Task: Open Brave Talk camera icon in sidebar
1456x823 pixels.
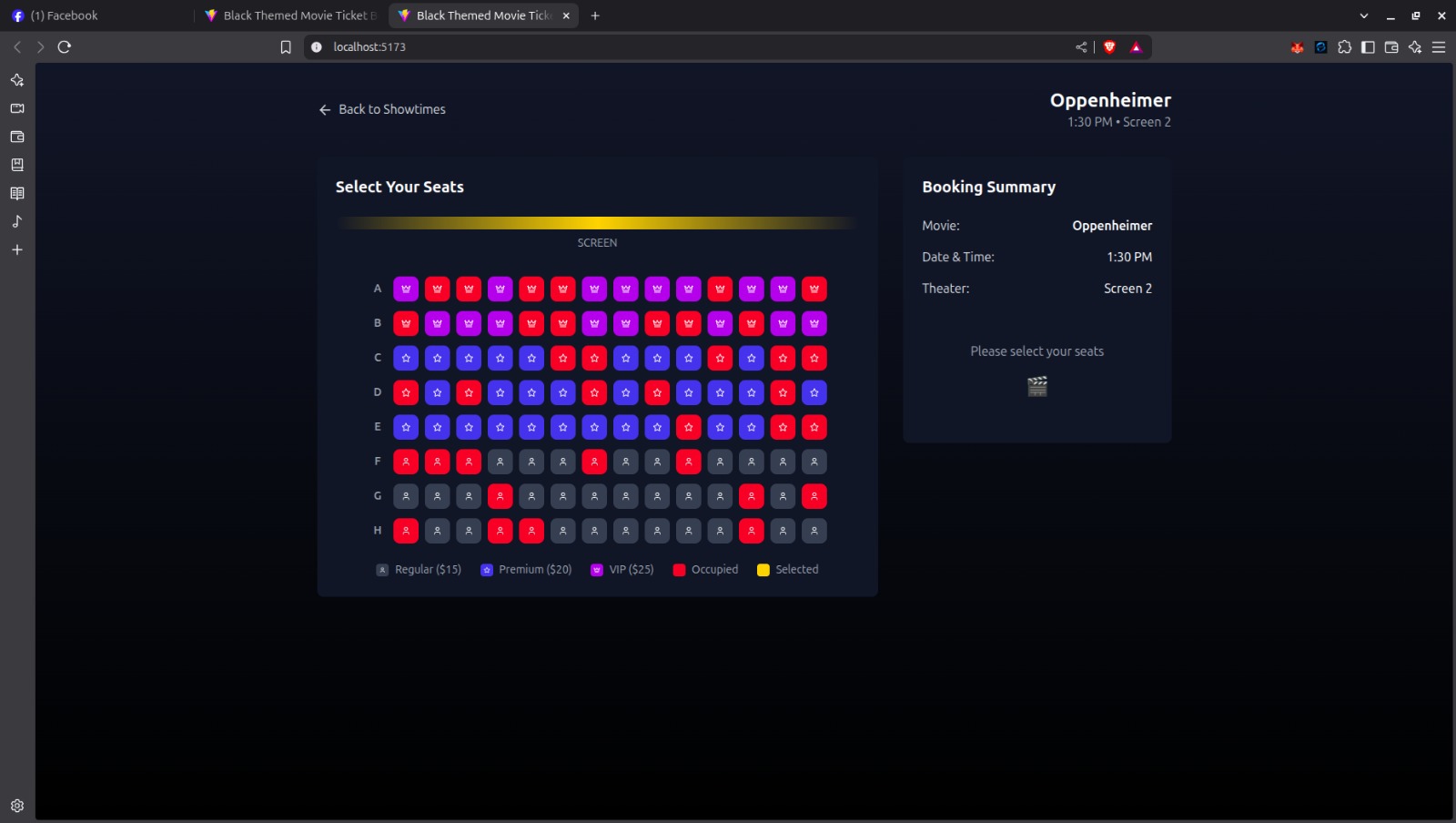Action: (x=17, y=108)
